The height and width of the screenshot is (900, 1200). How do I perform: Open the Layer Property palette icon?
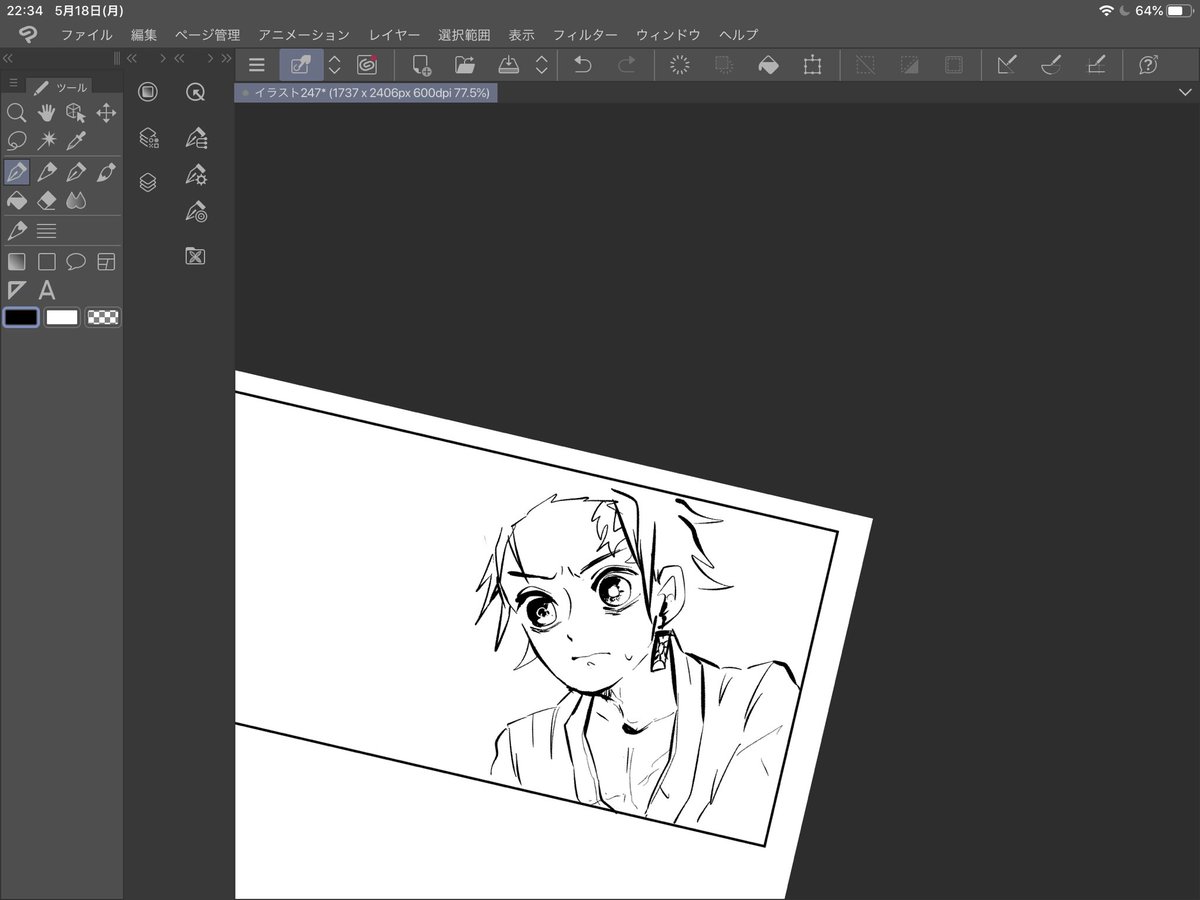[148, 138]
